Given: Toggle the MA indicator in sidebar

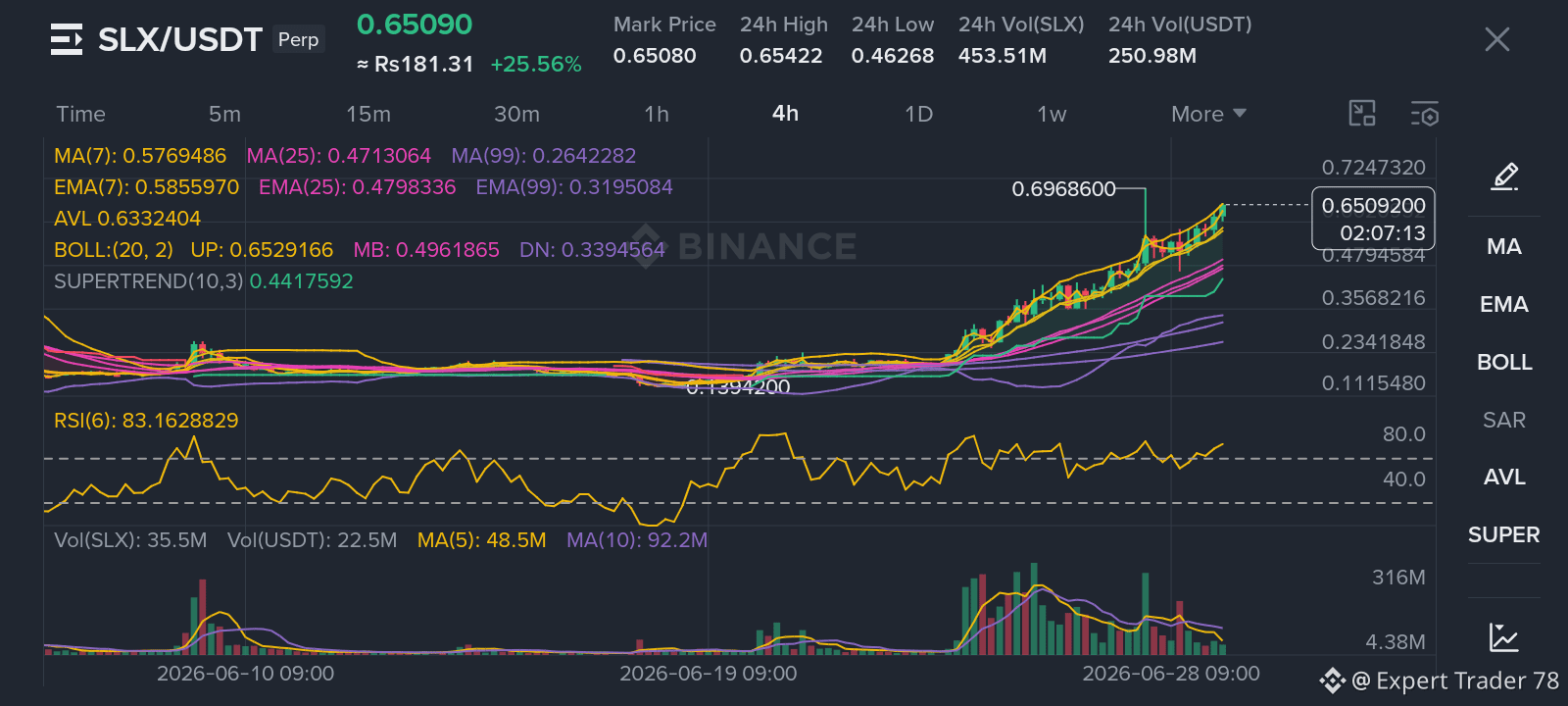Looking at the screenshot, I should [1504, 246].
